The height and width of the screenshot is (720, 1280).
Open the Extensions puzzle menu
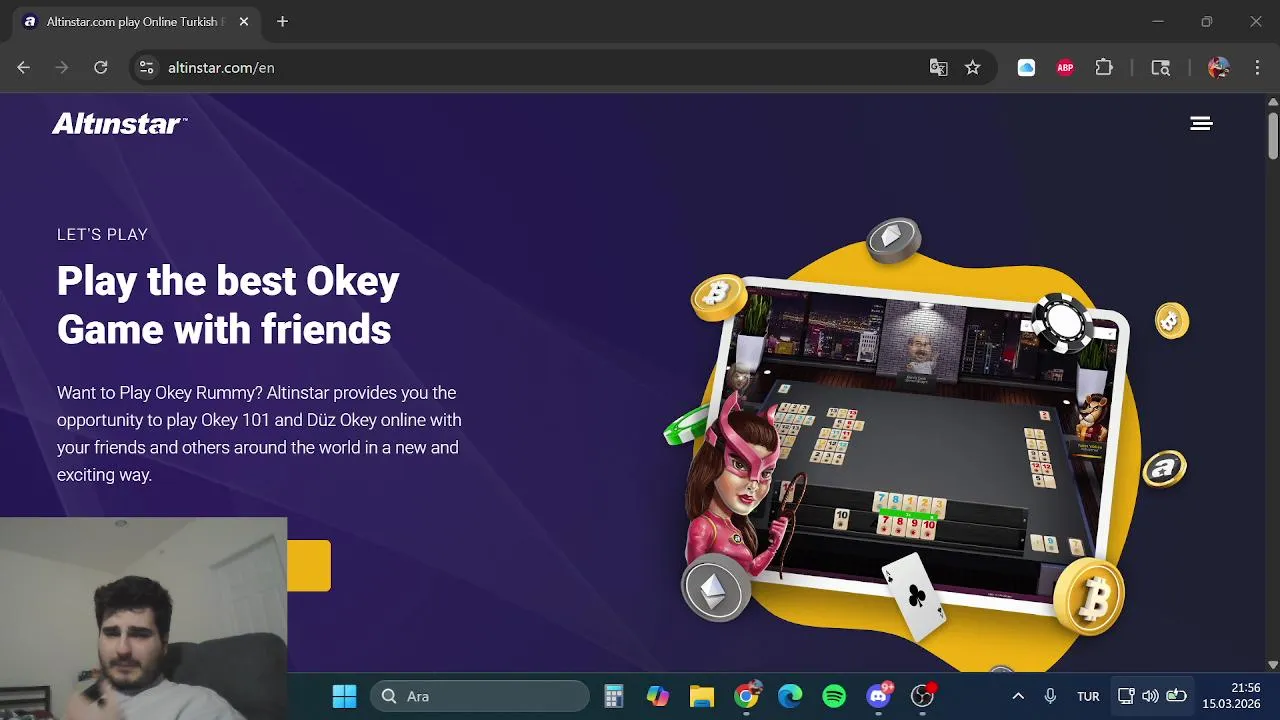(1104, 67)
